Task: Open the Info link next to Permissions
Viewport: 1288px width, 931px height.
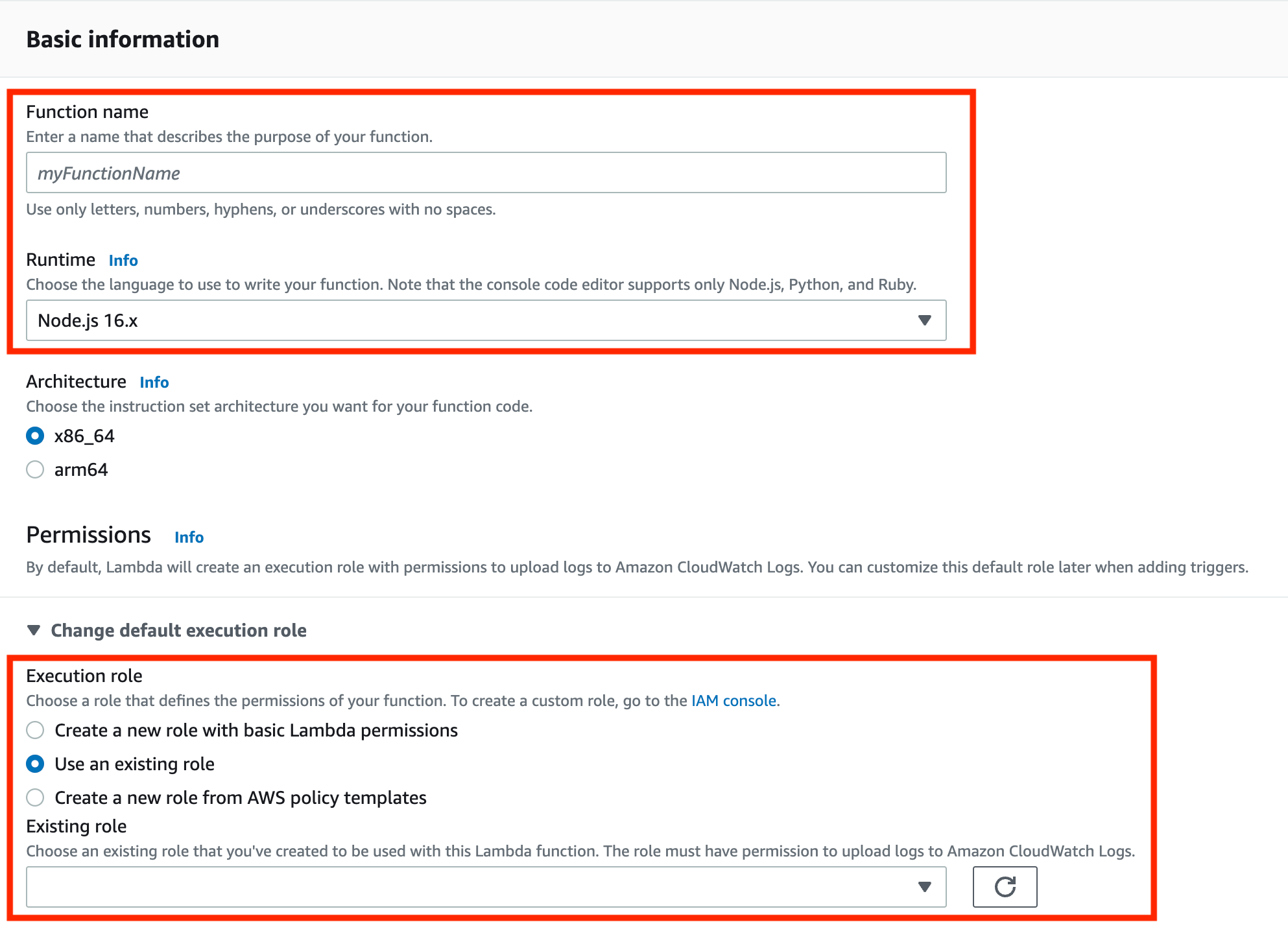Action: point(189,537)
